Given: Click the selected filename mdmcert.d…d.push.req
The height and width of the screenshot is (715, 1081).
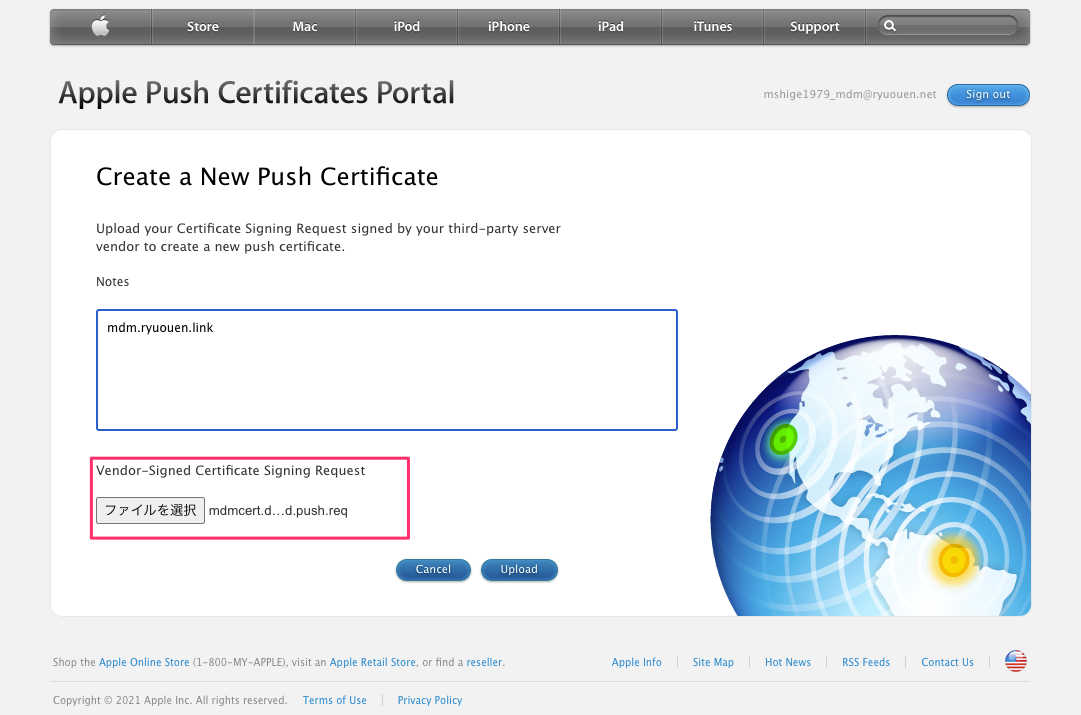Looking at the screenshot, I should [279, 511].
